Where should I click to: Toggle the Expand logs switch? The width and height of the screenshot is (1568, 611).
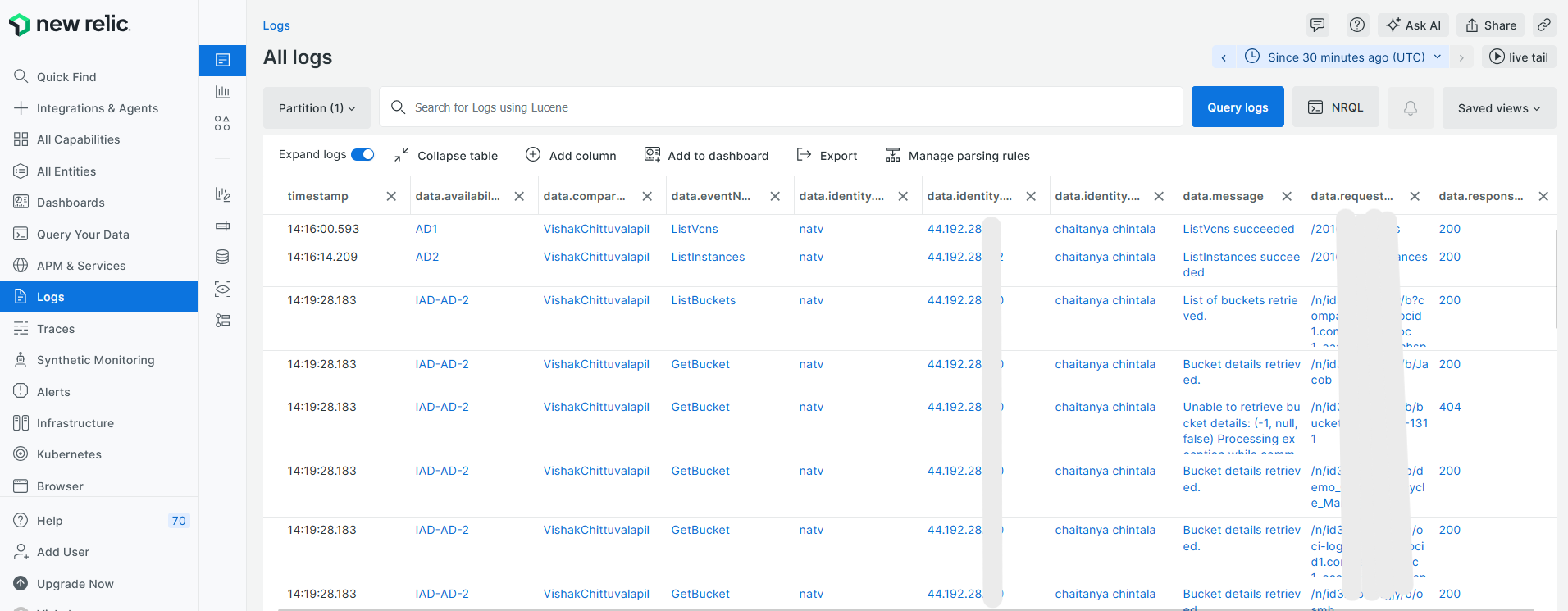coord(362,154)
